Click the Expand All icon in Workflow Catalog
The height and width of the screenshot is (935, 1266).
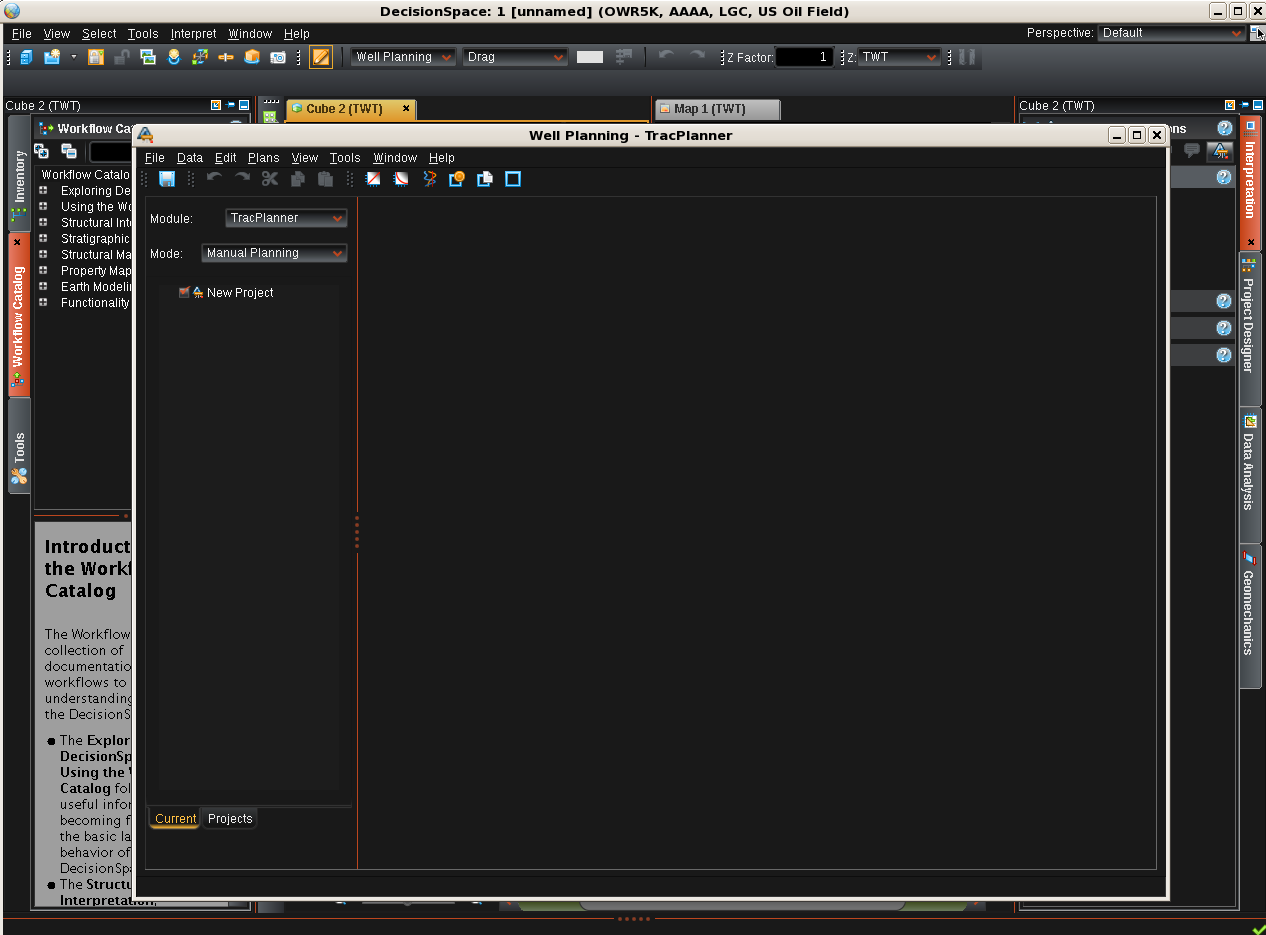pyautogui.click(x=42, y=151)
